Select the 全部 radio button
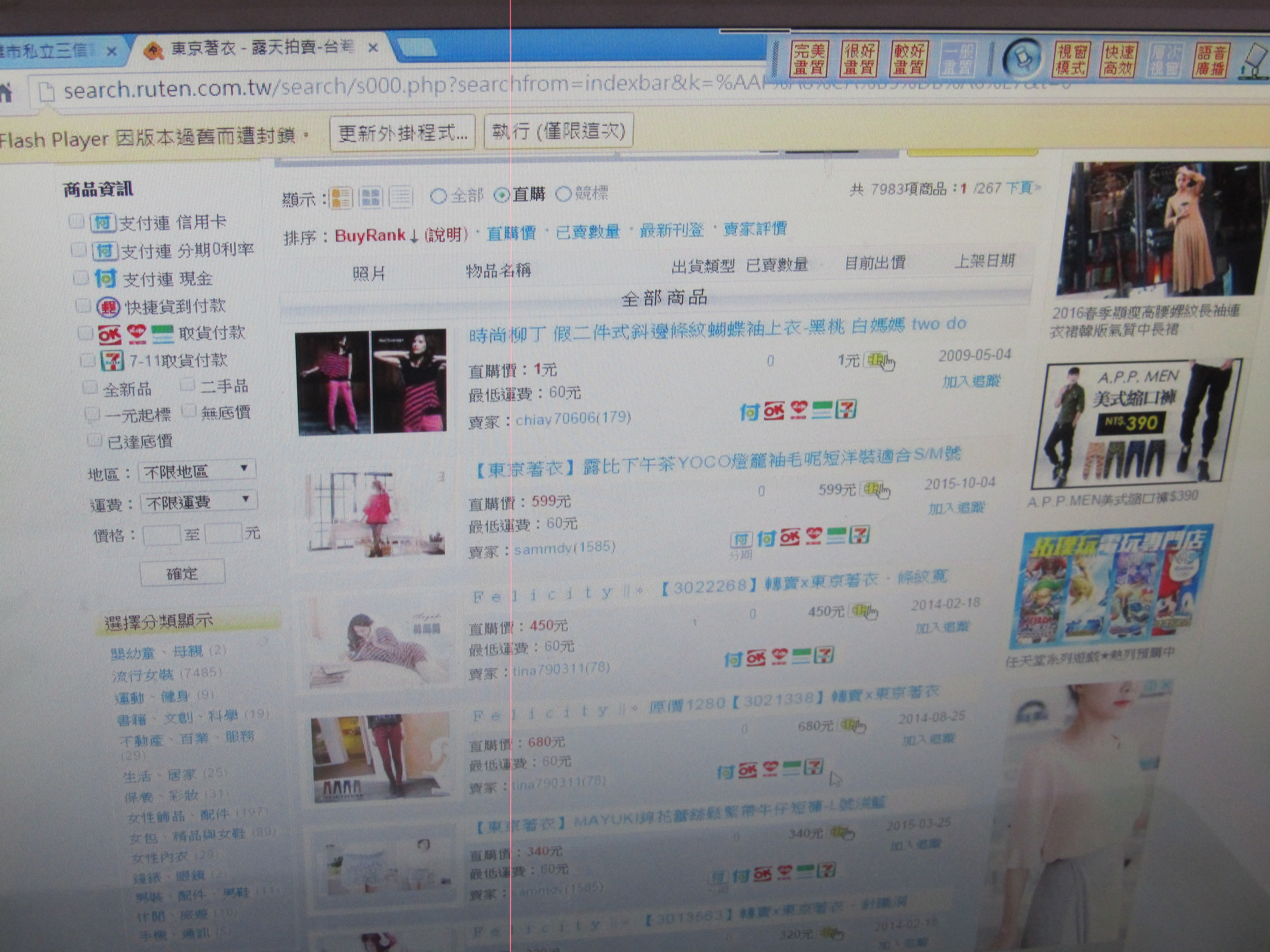1270x952 pixels. 438,197
